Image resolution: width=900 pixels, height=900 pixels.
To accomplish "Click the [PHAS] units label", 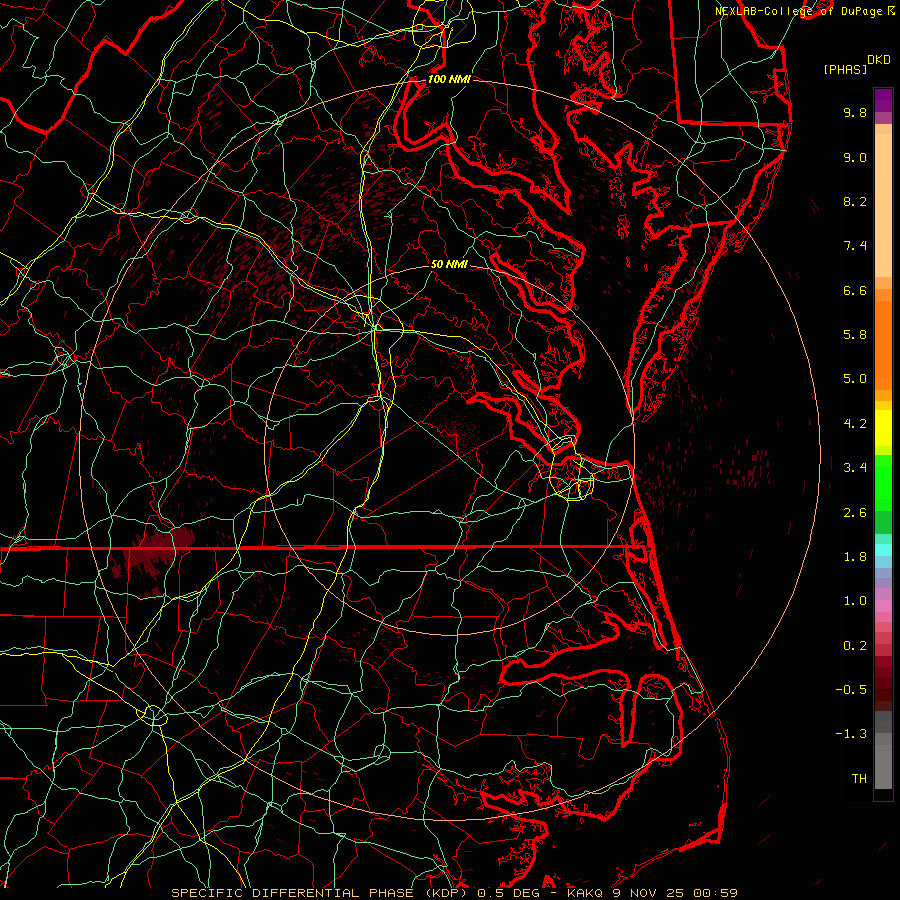I will (x=845, y=70).
